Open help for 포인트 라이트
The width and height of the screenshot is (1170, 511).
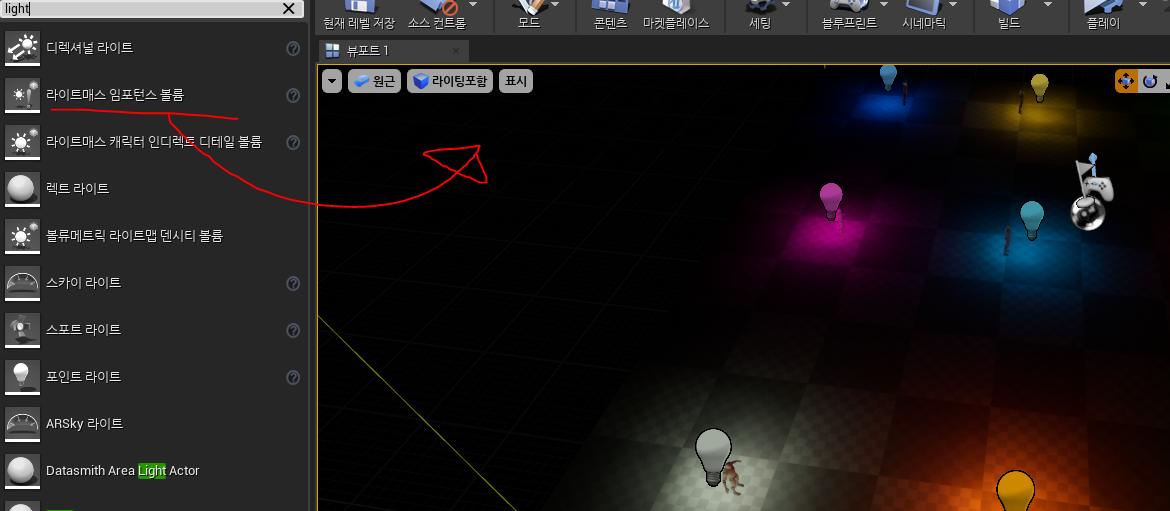[293, 377]
